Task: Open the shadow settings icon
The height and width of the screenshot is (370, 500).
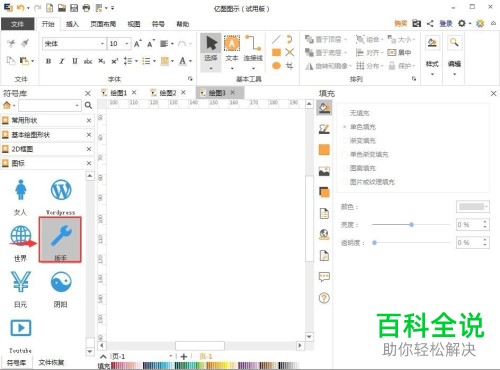Action: pyautogui.click(x=324, y=192)
